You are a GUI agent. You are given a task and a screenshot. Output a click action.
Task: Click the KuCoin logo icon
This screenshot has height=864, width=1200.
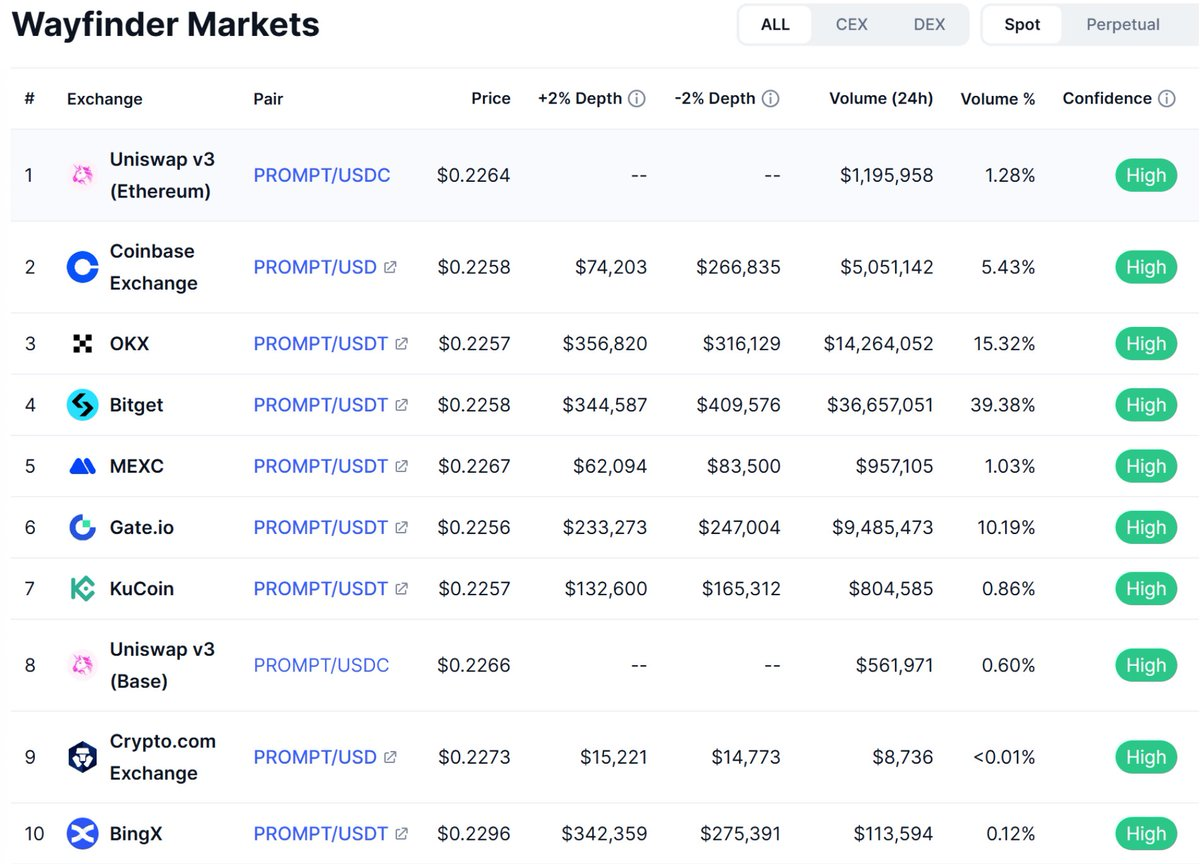click(x=82, y=589)
